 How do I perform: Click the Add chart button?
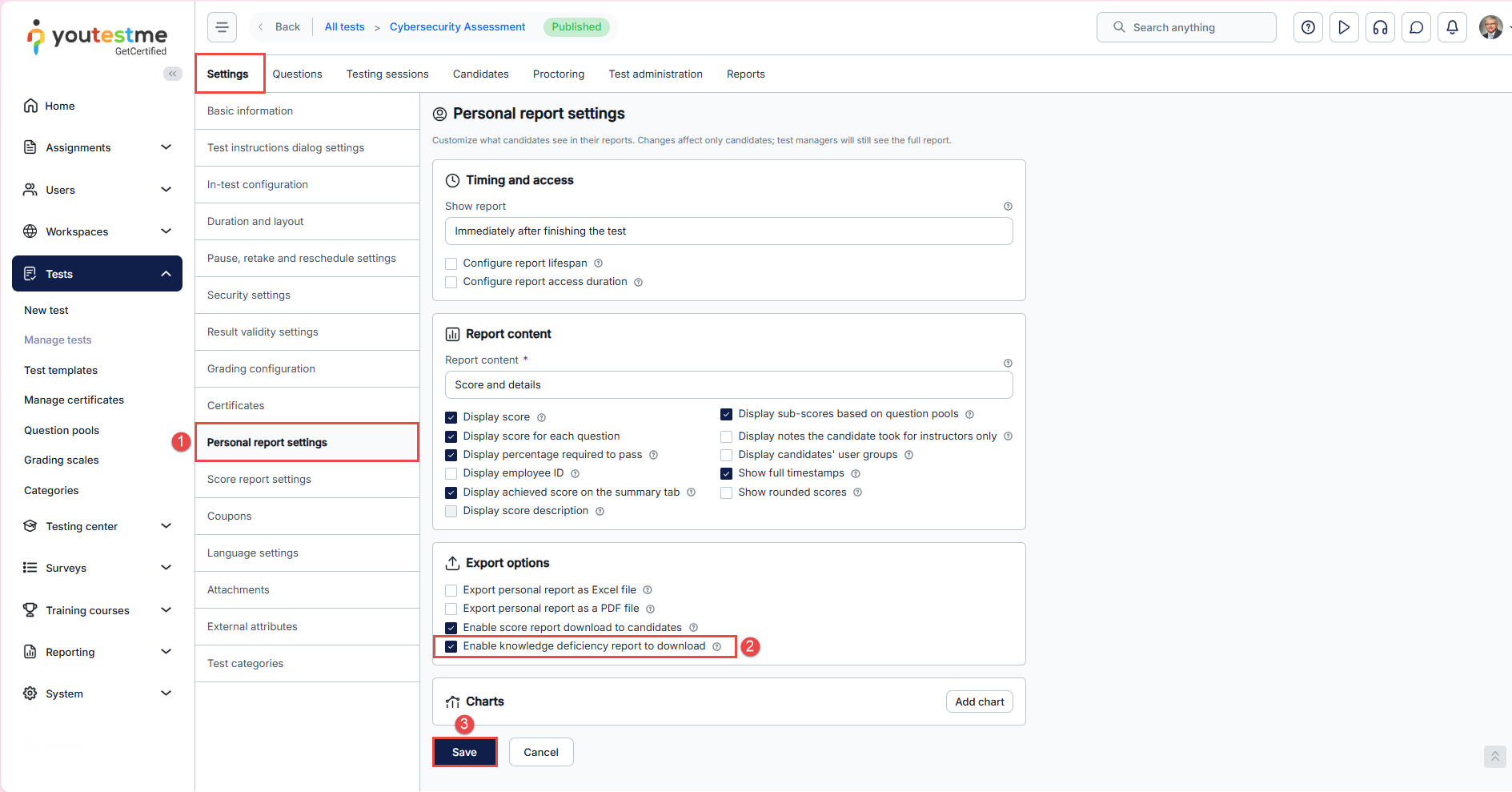979,702
